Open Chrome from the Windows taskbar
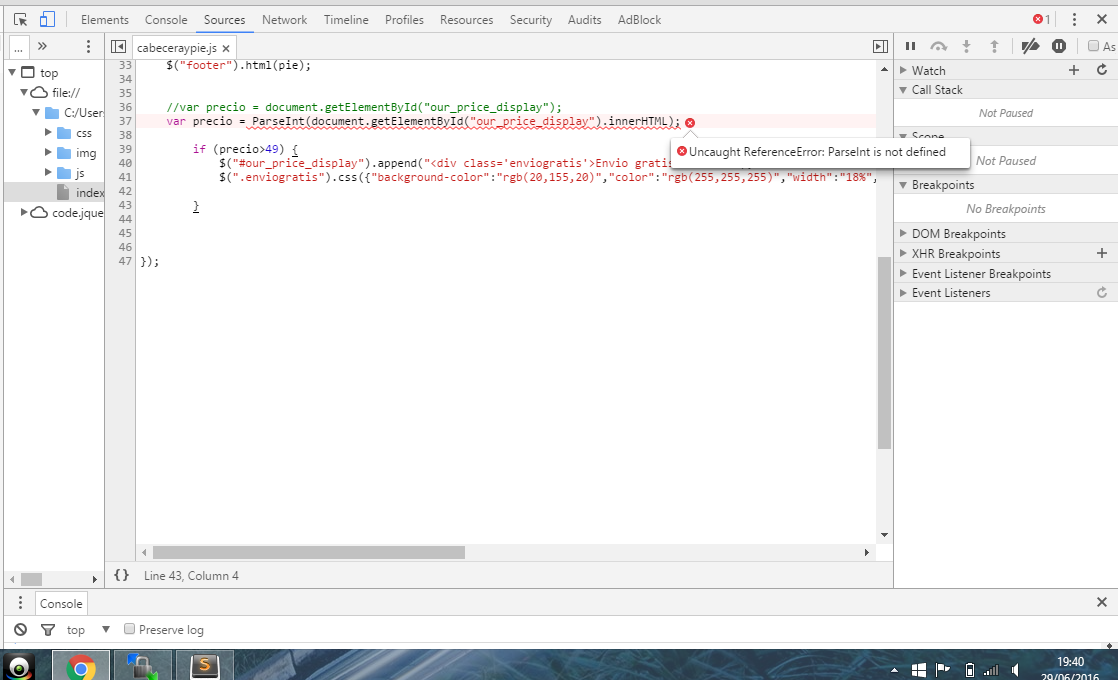 [x=81, y=666]
